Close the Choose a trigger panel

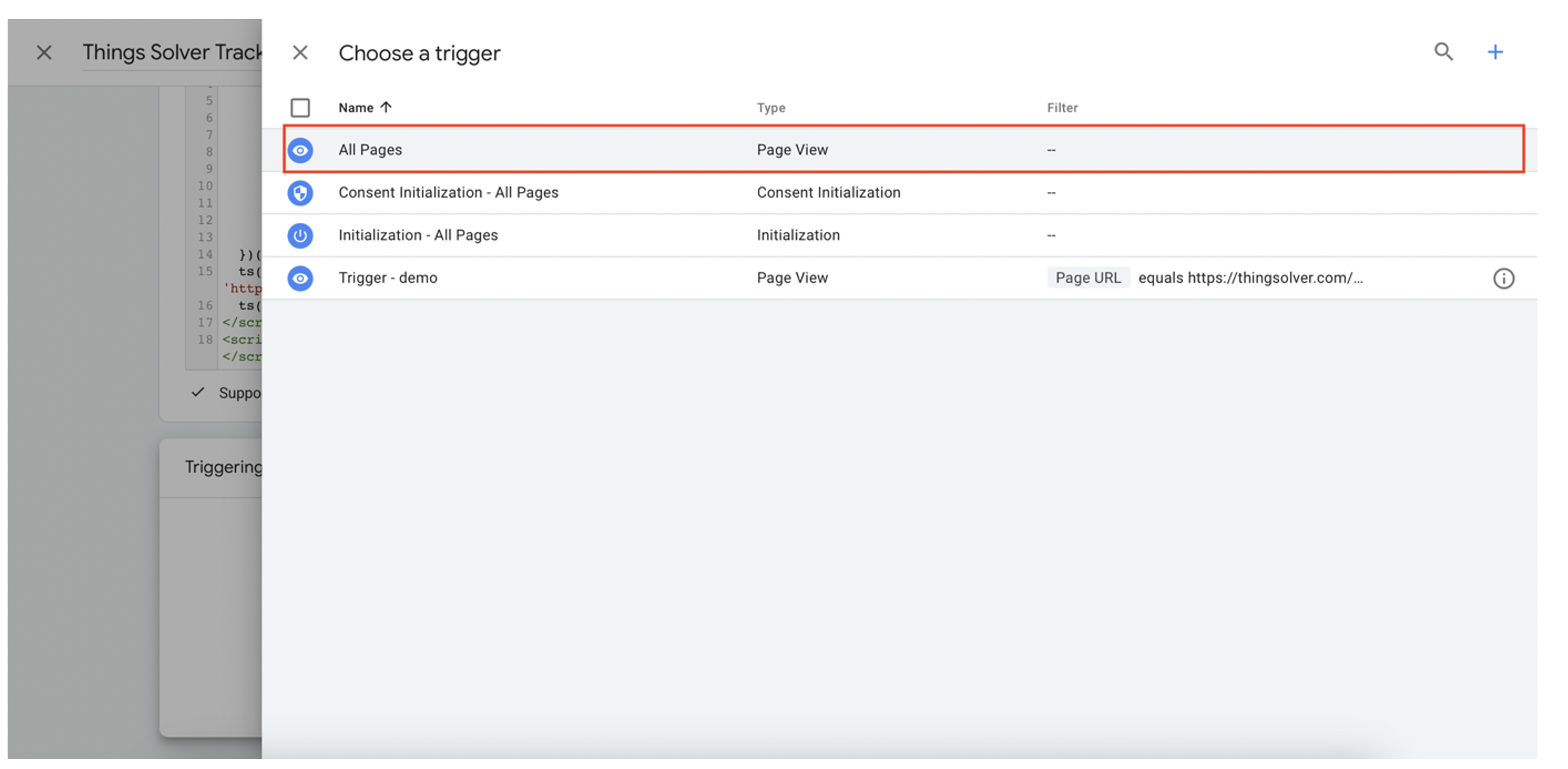(x=300, y=53)
